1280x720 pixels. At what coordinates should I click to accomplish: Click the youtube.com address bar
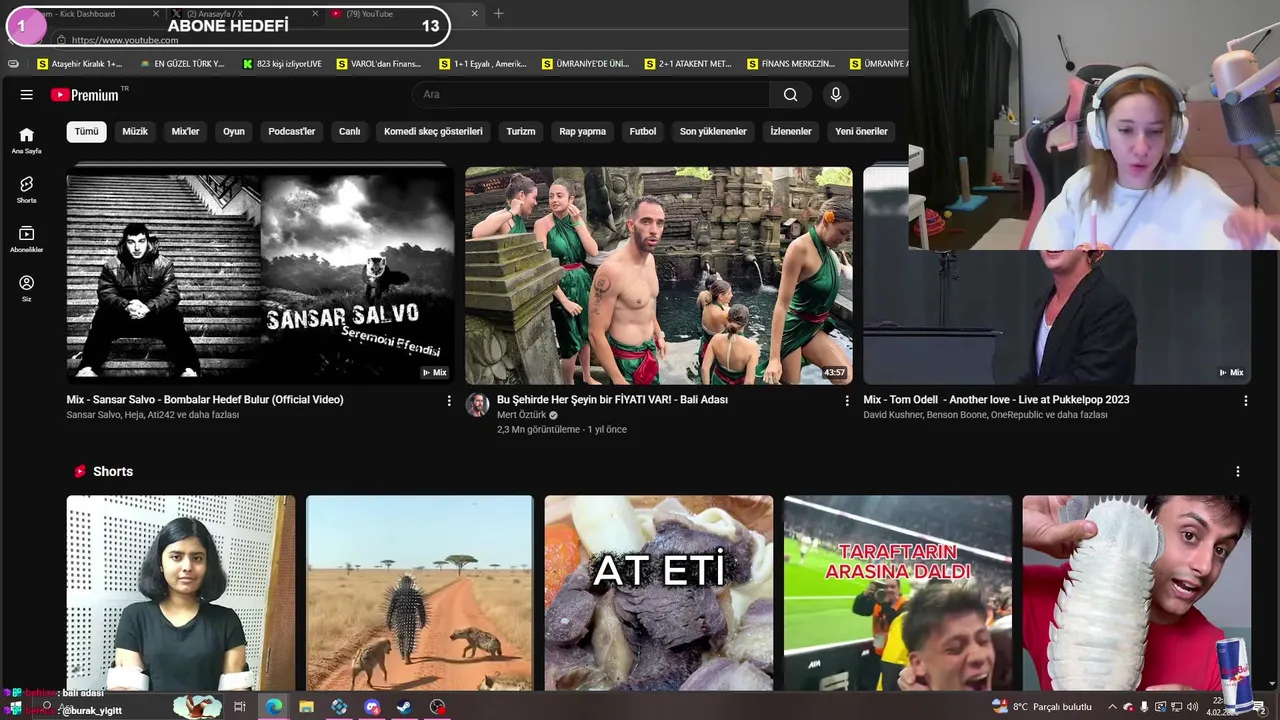(x=250, y=40)
